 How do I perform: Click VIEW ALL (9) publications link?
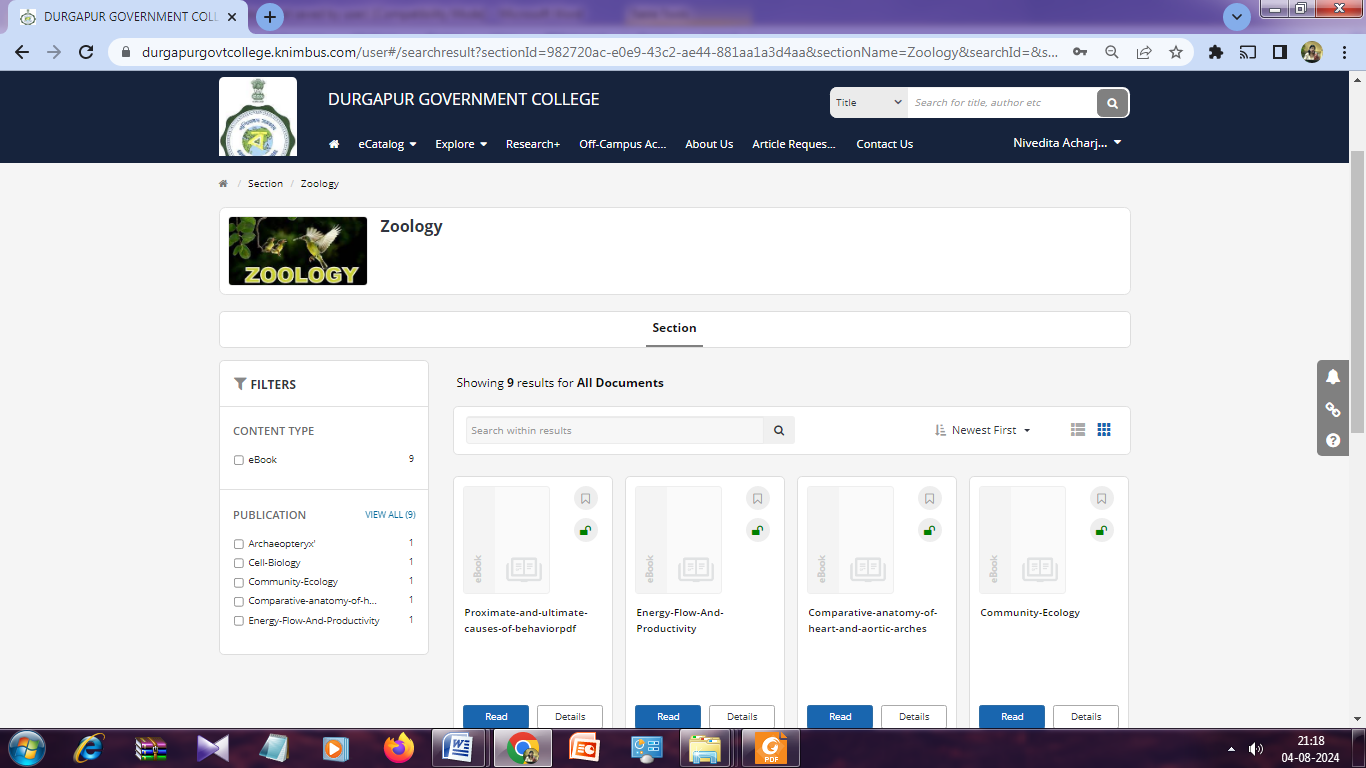[390, 515]
